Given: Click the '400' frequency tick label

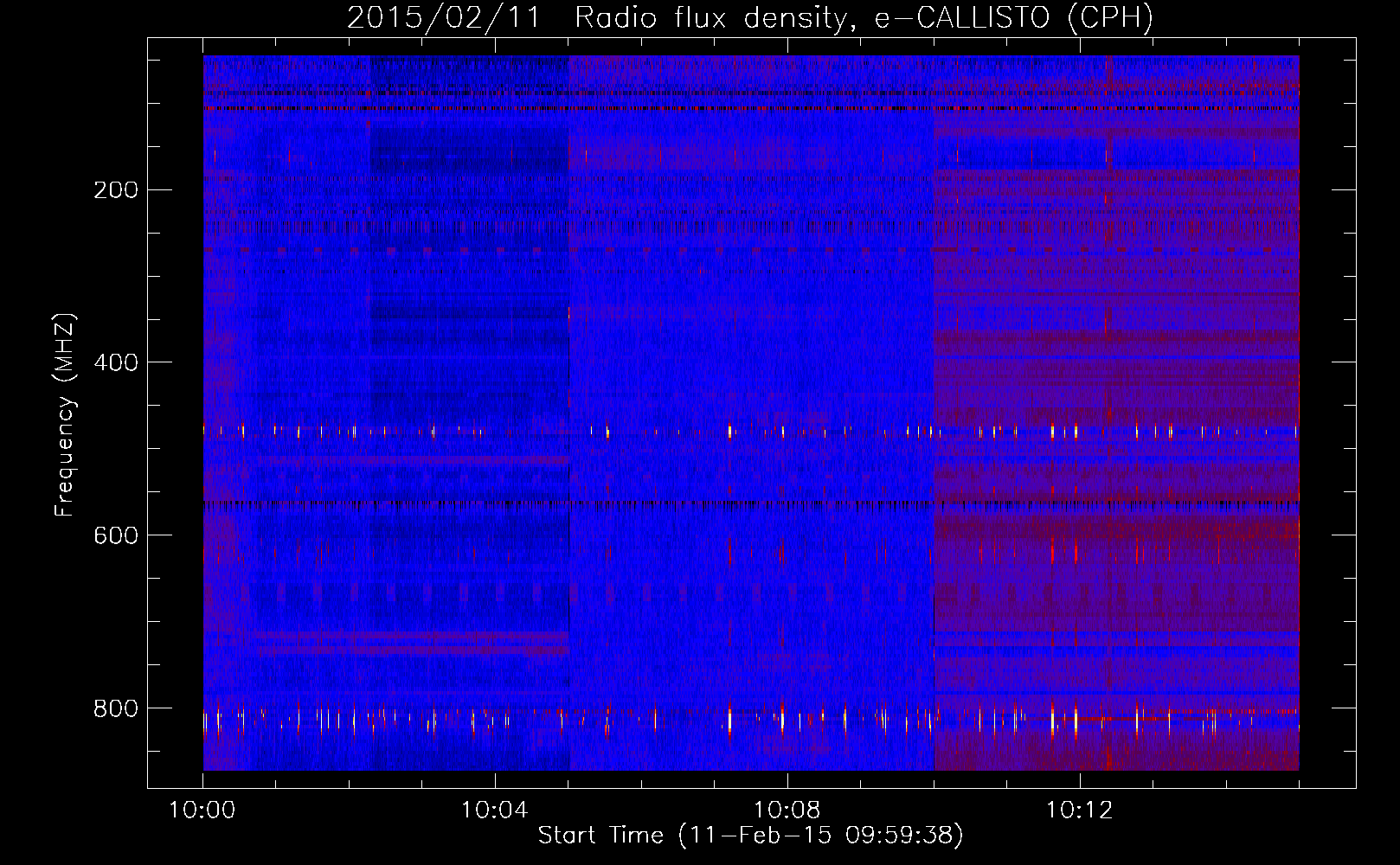Looking at the screenshot, I should coord(116,362).
